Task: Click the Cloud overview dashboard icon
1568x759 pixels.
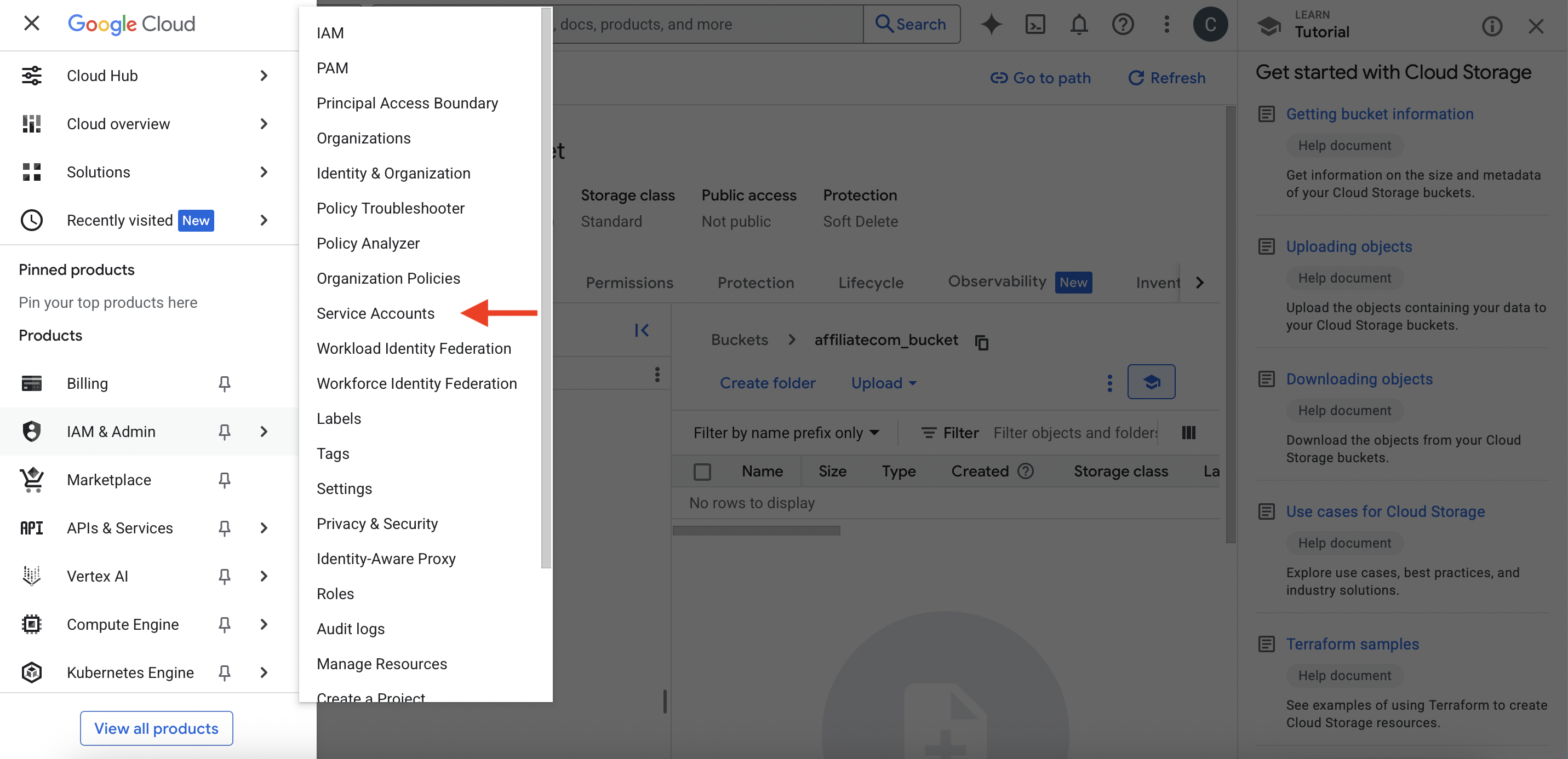Action: click(32, 124)
